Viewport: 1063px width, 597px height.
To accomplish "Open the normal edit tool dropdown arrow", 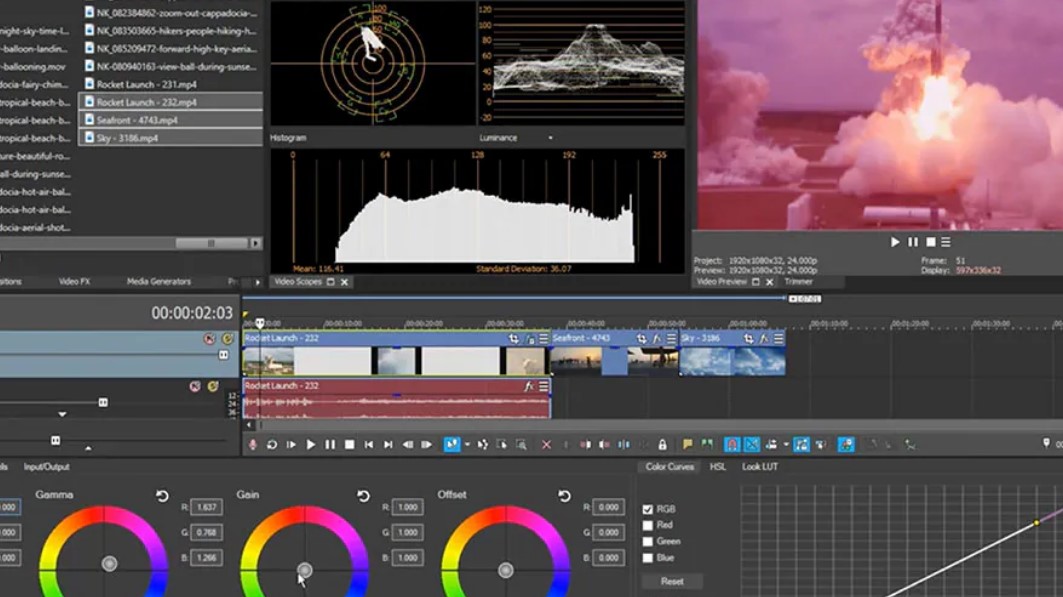I will click(x=466, y=445).
